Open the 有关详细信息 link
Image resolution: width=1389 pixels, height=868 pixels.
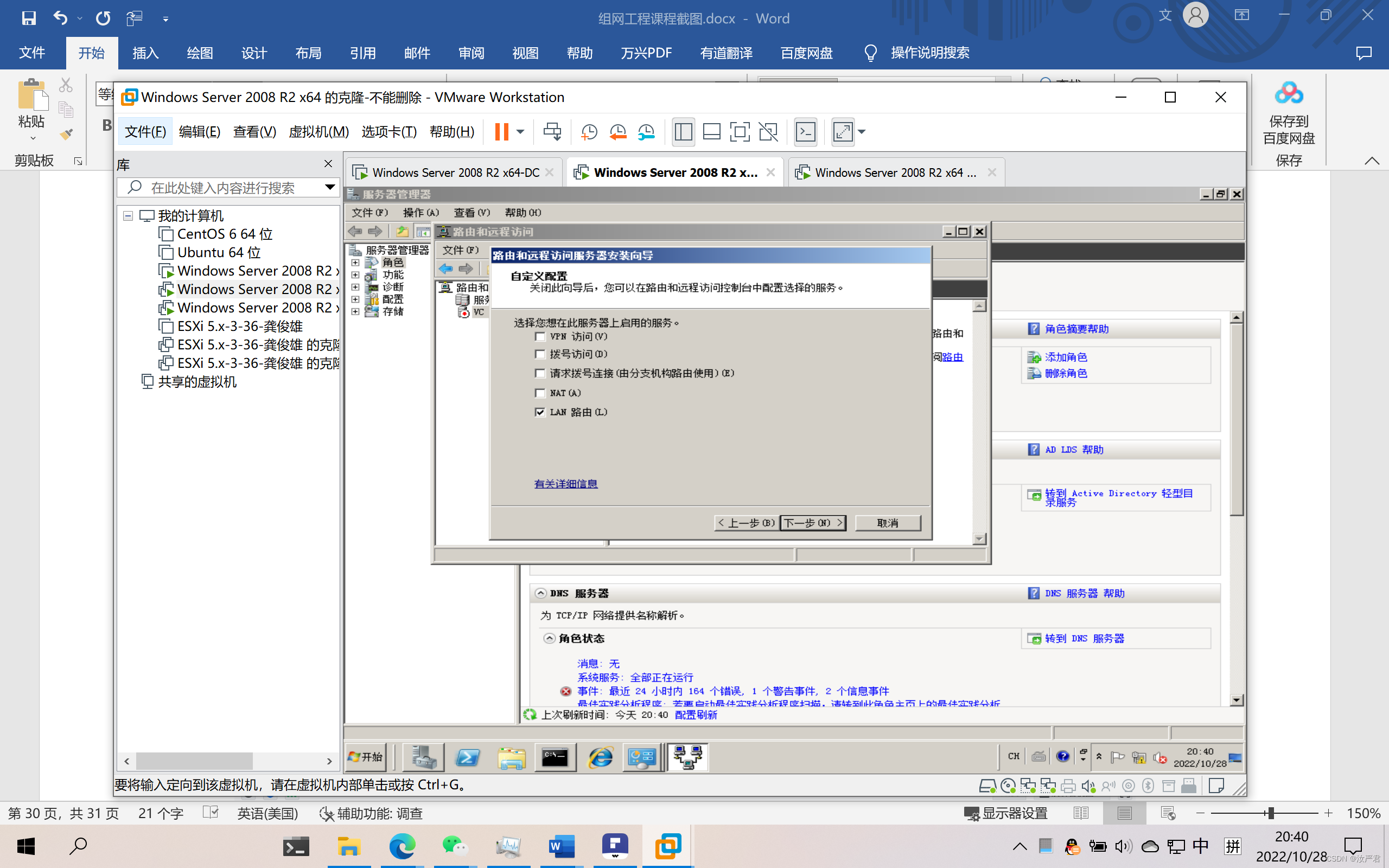(565, 484)
